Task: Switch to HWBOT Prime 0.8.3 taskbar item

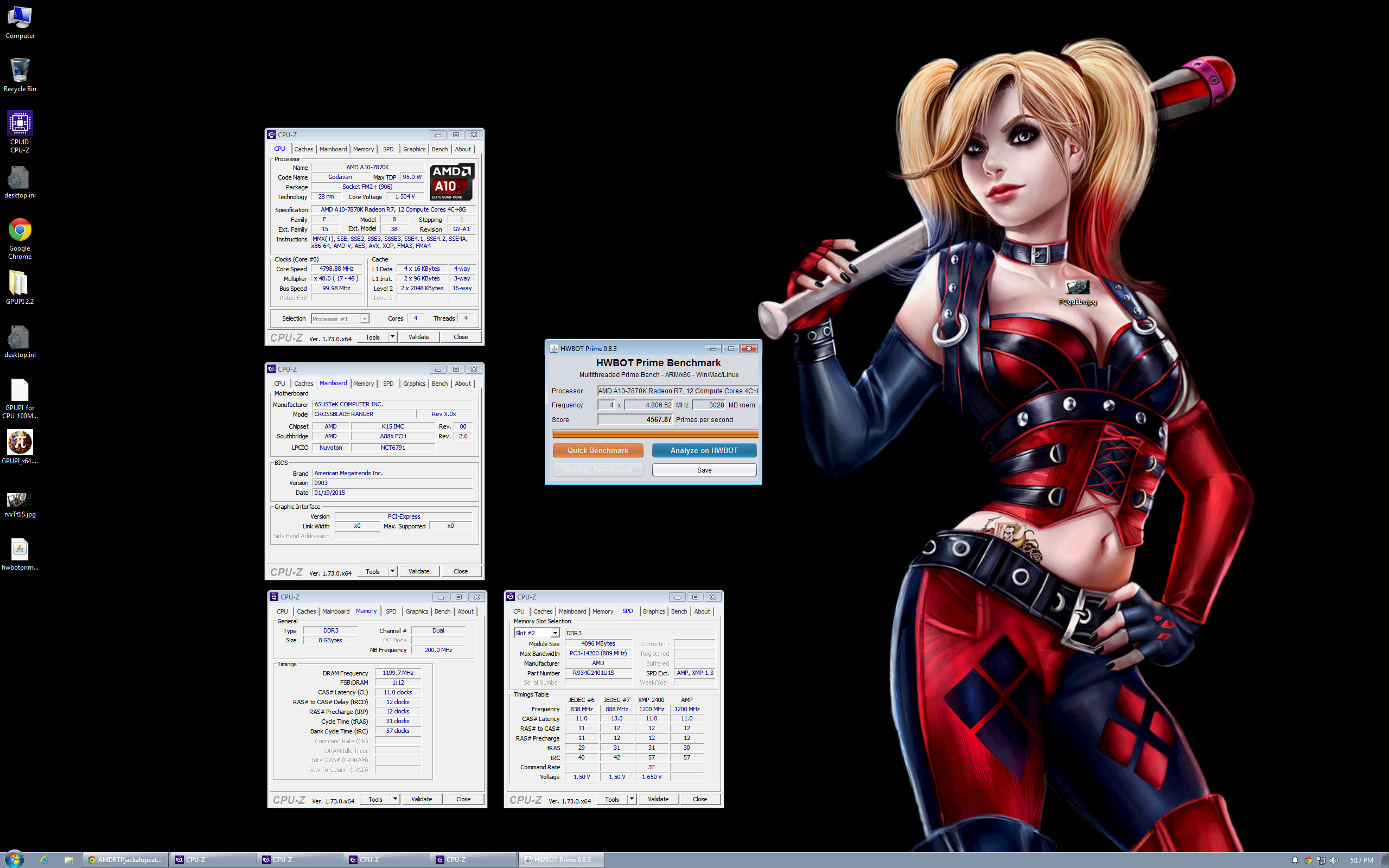Action: click(x=562, y=860)
